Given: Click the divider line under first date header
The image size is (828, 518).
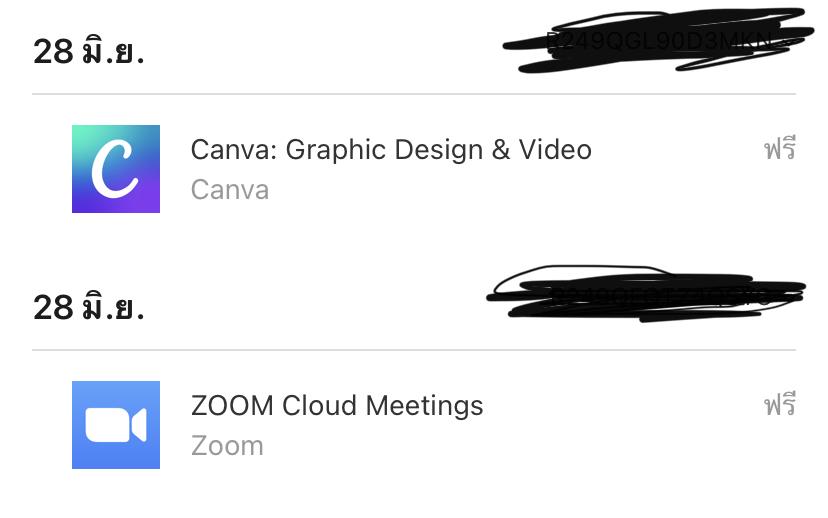Looking at the screenshot, I should [x=414, y=94].
